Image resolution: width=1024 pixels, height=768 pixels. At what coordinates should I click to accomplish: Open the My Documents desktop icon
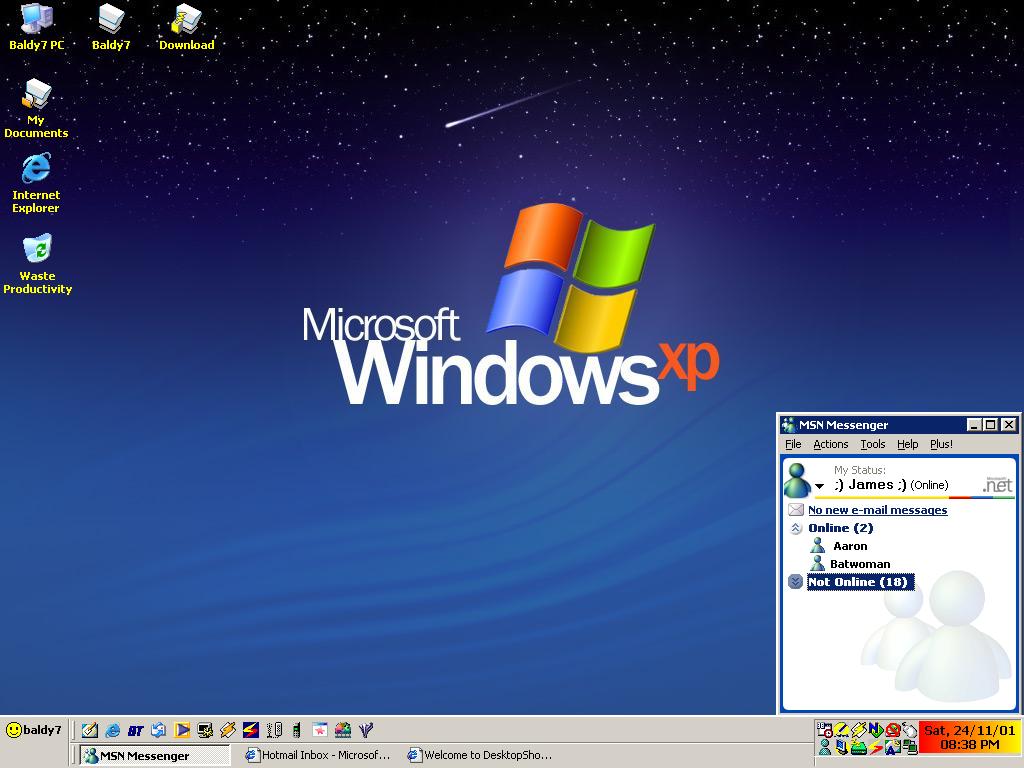pyautogui.click(x=36, y=96)
